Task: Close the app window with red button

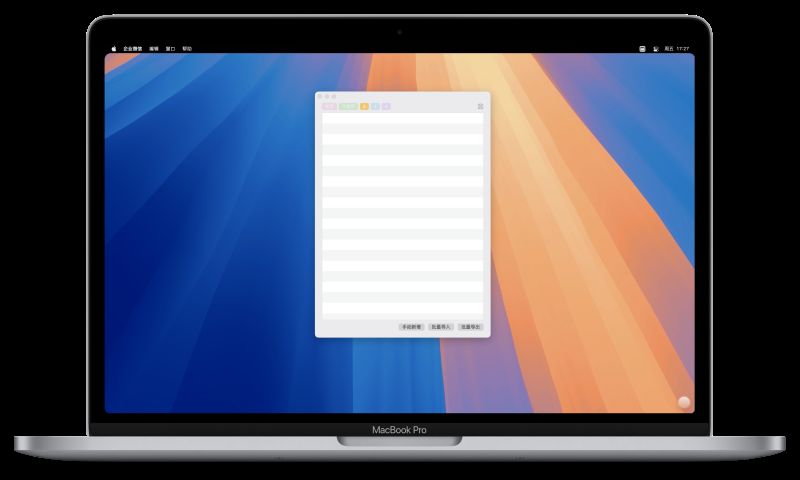Action: point(320,96)
